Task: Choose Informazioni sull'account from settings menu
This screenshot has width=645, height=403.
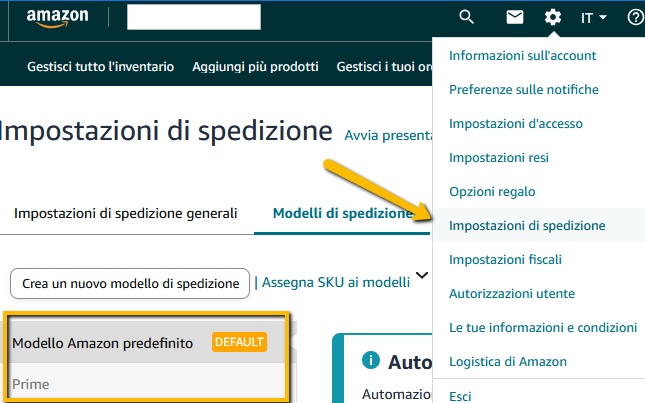Action: pyautogui.click(x=522, y=56)
